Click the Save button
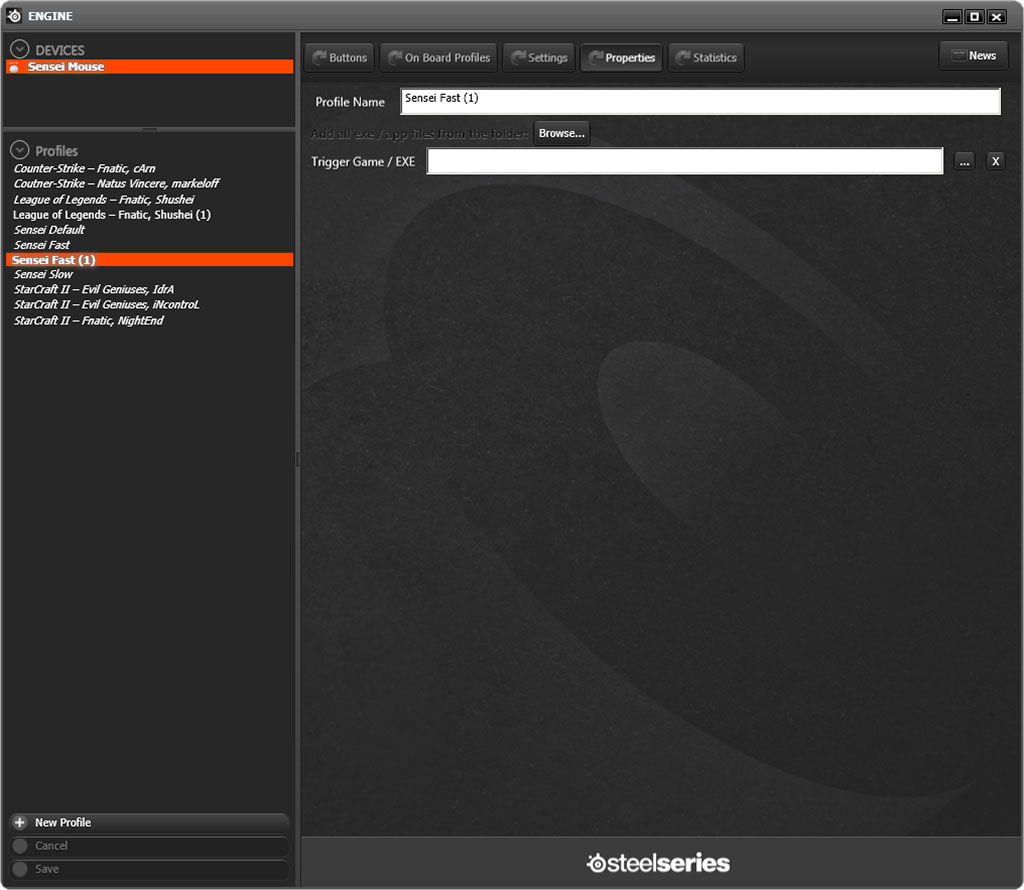Screen dimensions: 1024x890 [x=150, y=869]
